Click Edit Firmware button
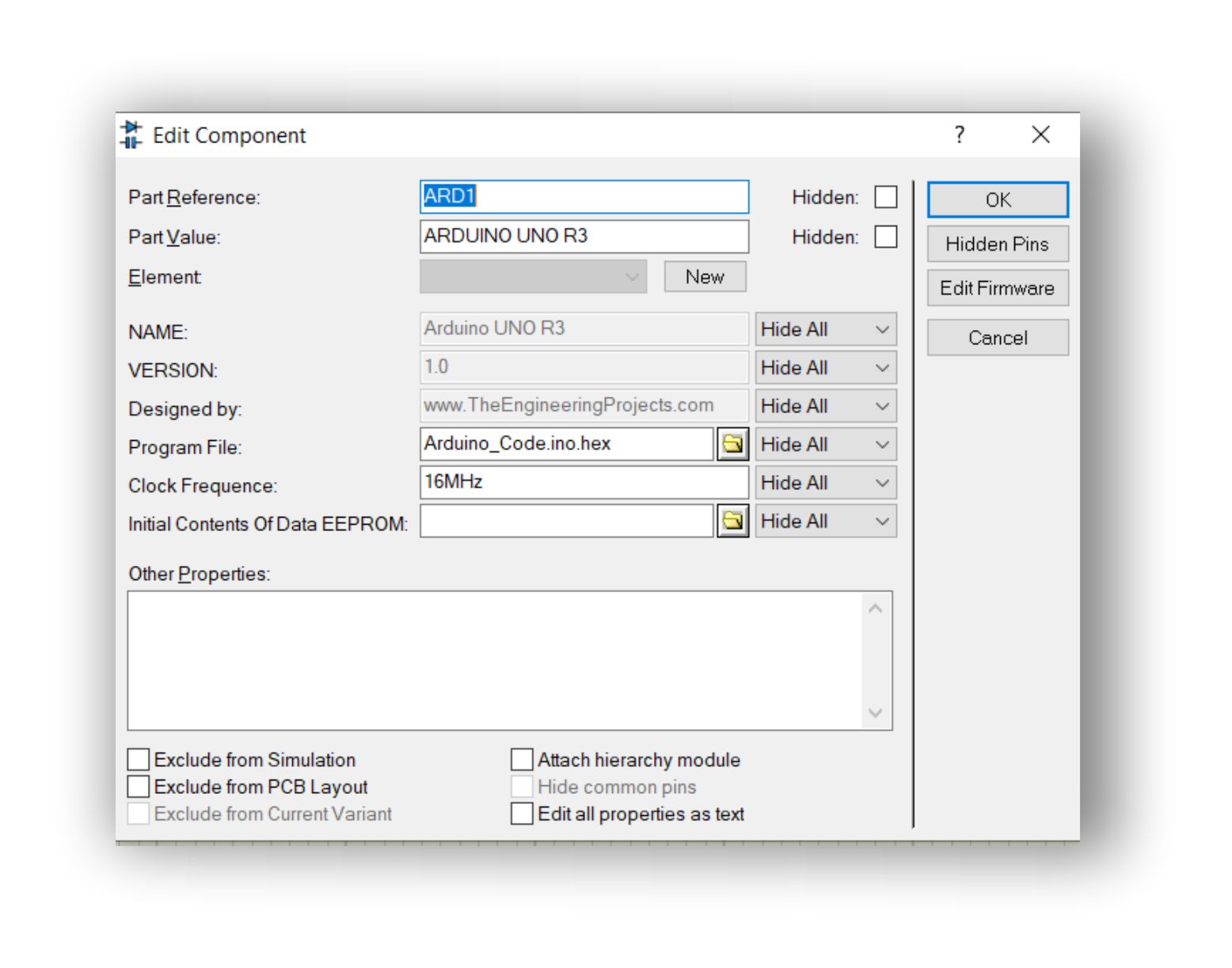 pos(998,288)
